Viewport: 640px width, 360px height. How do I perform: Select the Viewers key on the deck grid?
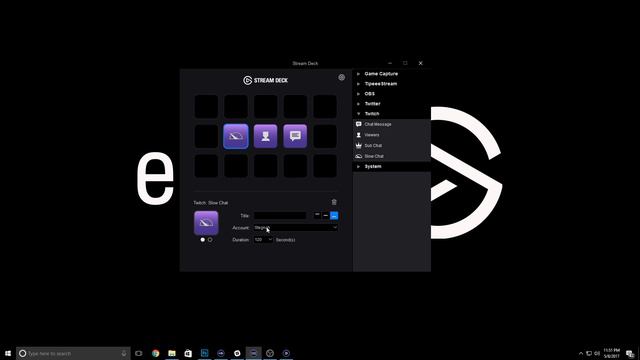(x=265, y=136)
